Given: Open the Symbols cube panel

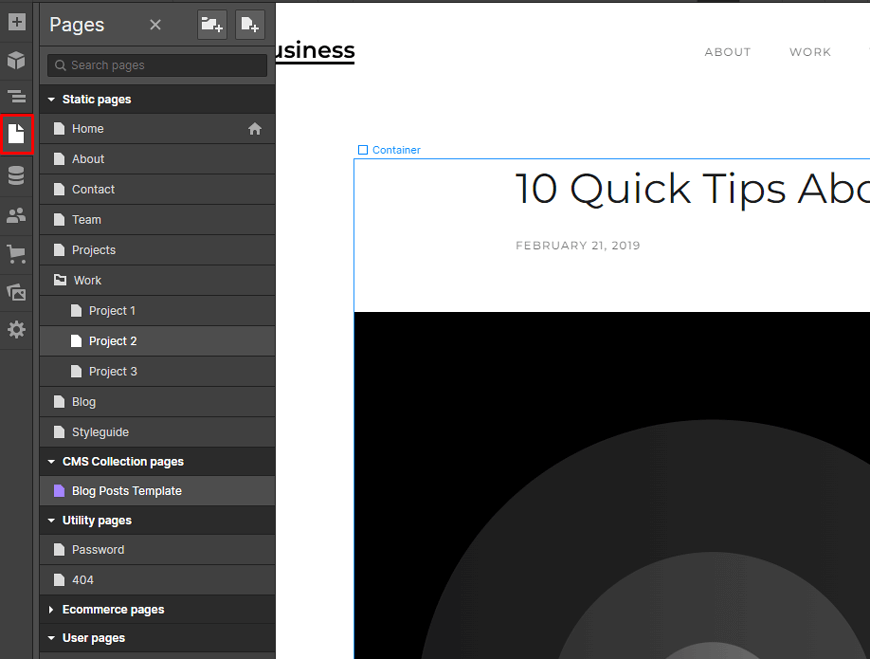Looking at the screenshot, I should [x=17, y=60].
